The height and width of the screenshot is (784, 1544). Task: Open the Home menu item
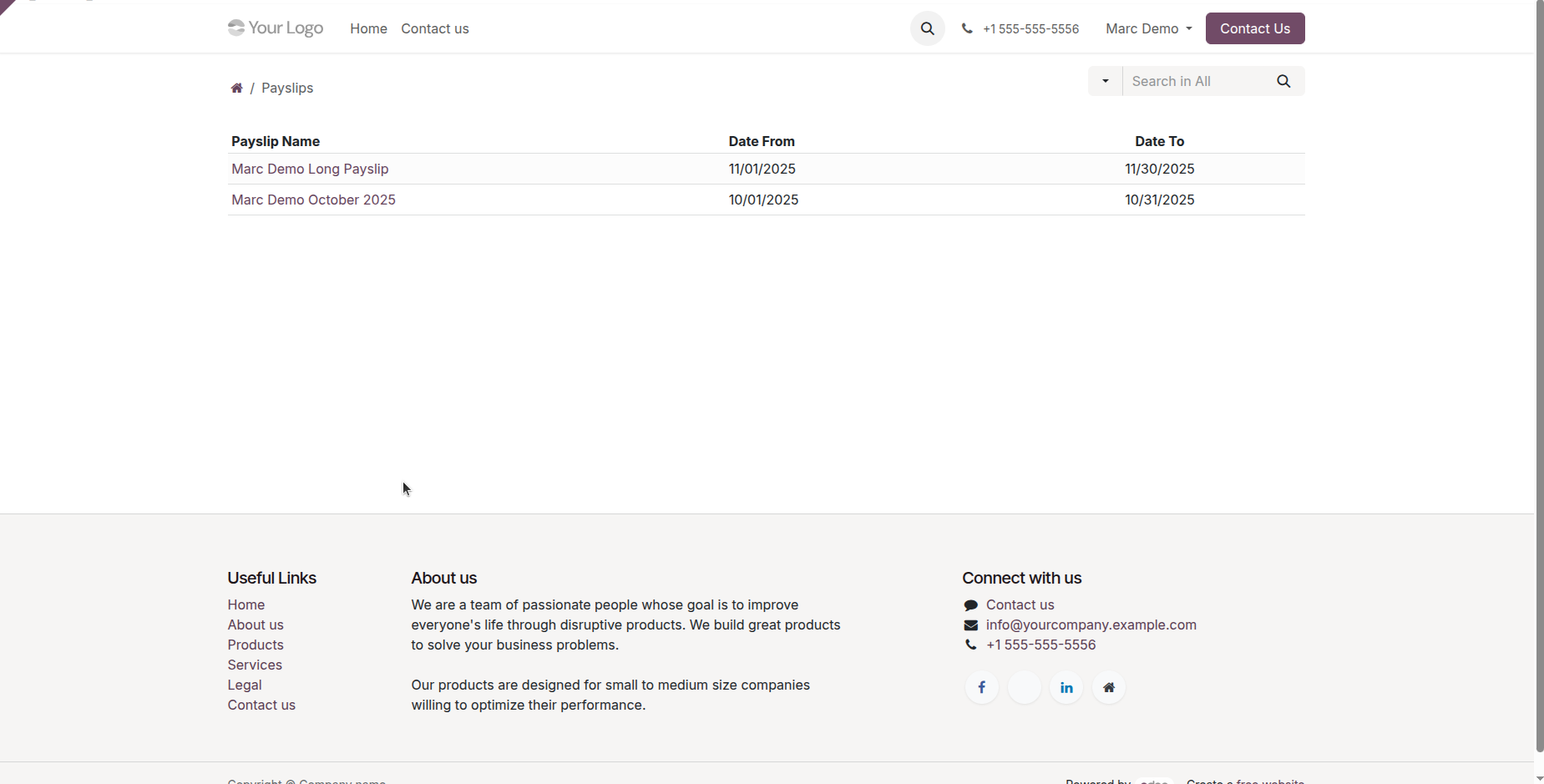[x=368, y=28]
